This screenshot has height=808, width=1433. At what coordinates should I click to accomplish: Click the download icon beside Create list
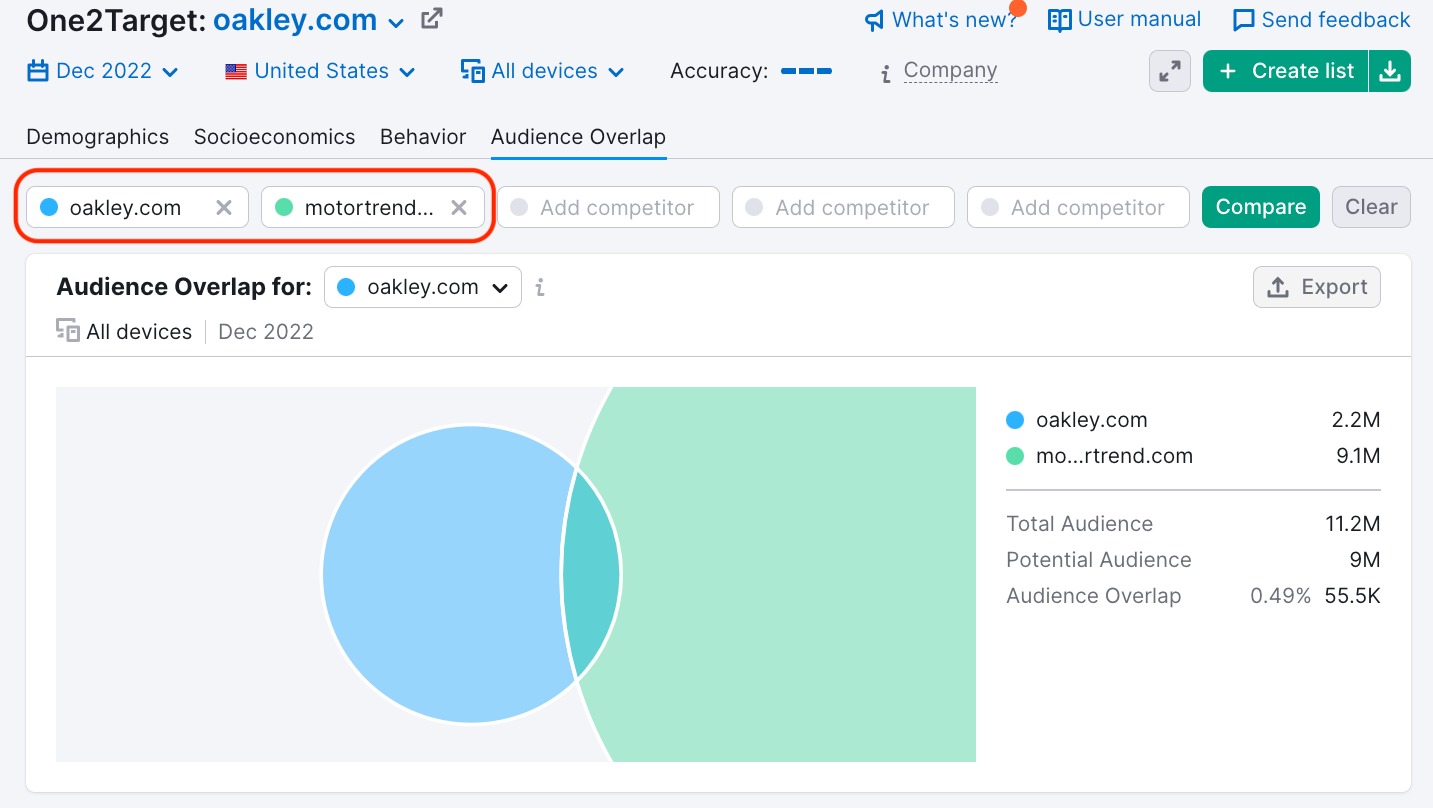1390,71
